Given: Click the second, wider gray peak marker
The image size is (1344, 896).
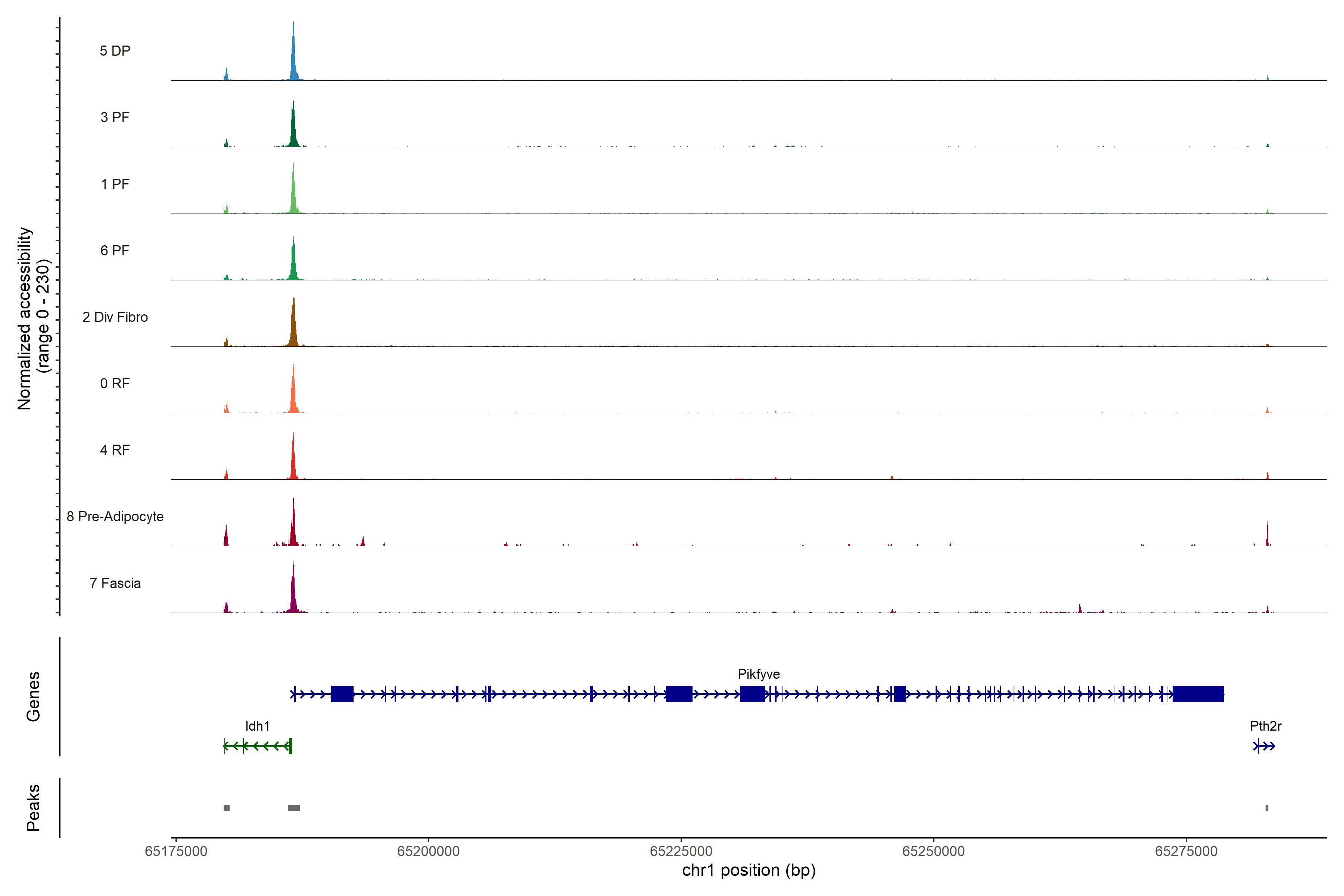Looking at the screenshot, I should tap(294, 808).
